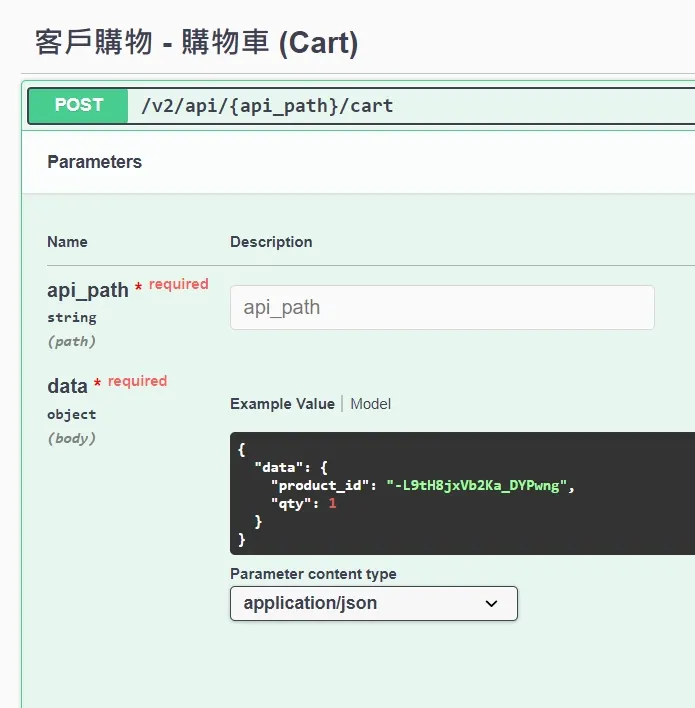Viewport: 695px width, 708px height.
Task: Click the red required label beside data
Action: tap(137, 381)
